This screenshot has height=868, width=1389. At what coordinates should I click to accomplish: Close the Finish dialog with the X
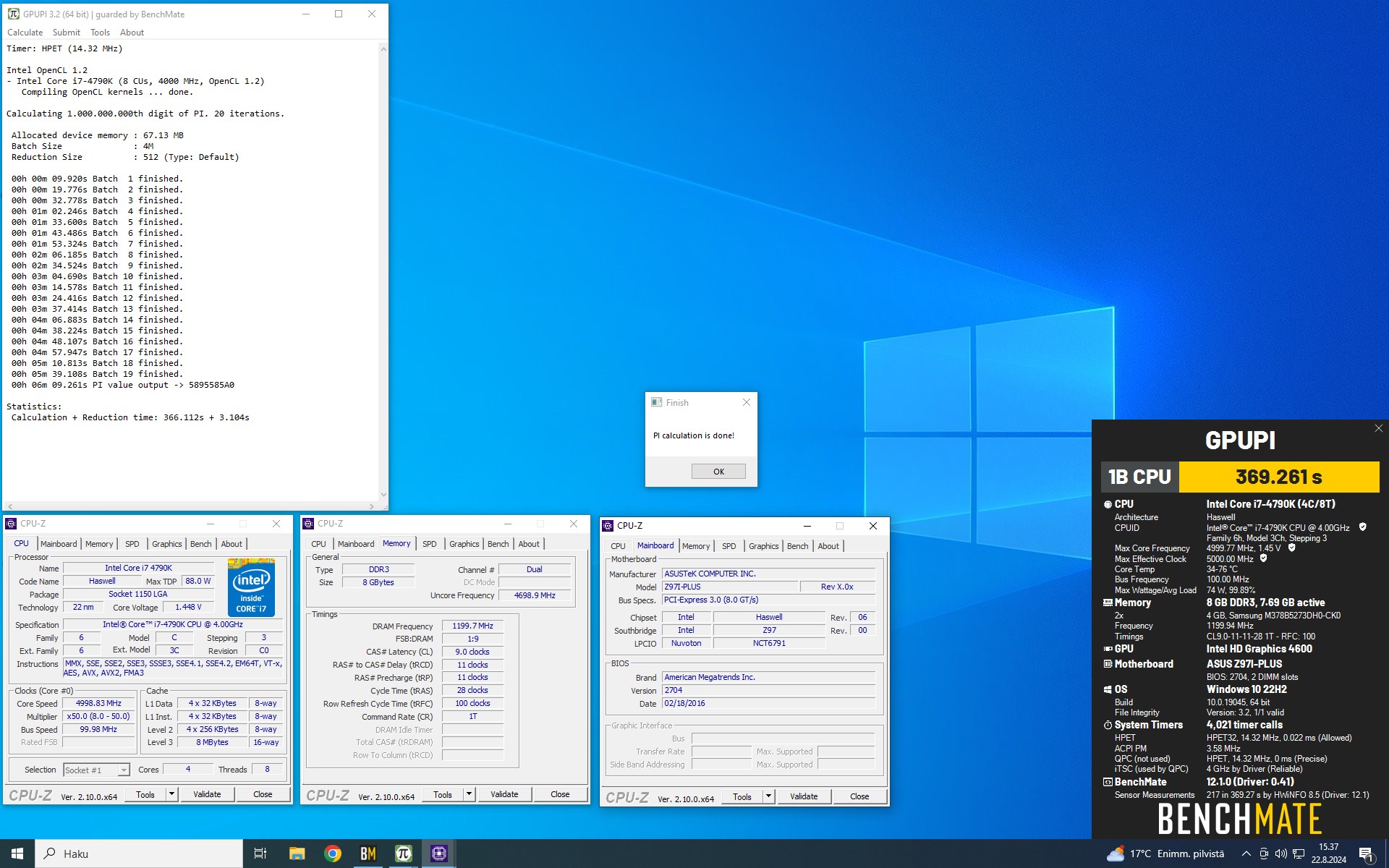(747, 402)
